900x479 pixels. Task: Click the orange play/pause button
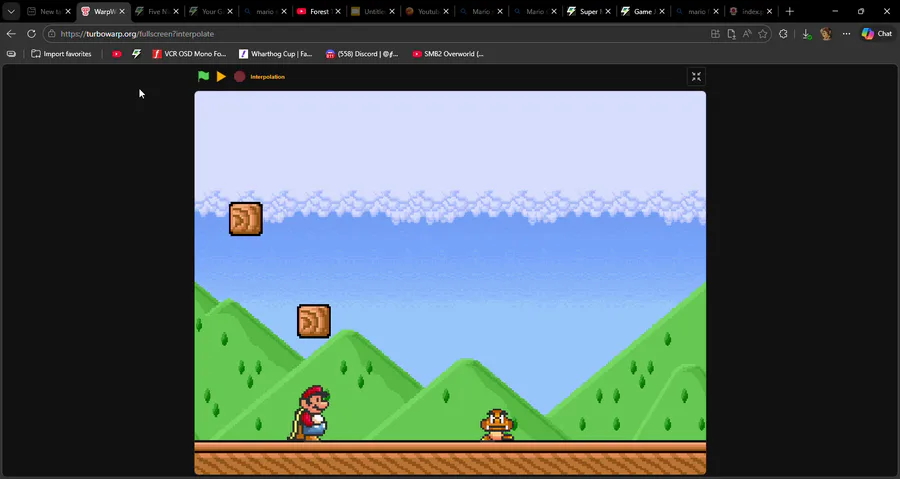coord(221,76)
